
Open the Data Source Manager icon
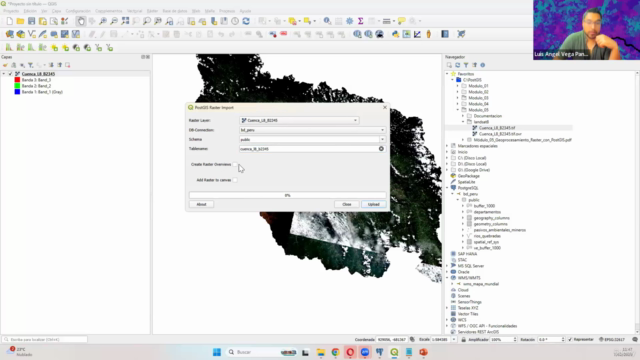pyautogui.click(x=9, y=34)
